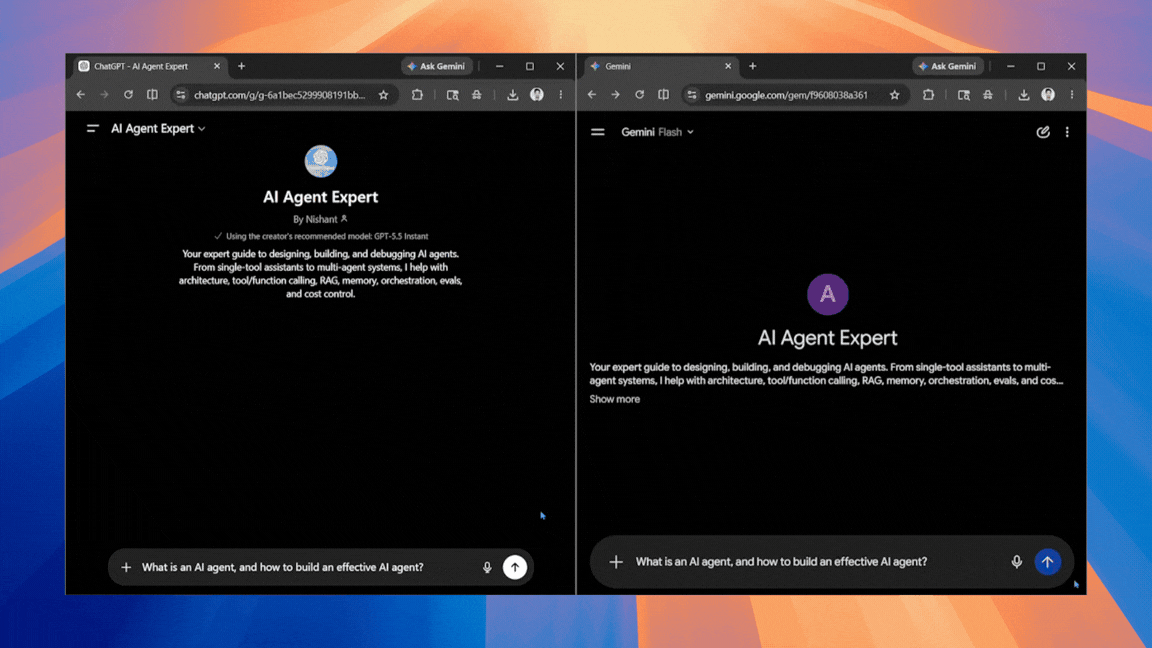Screen dimensions: 1152x648
Task: Expand the description with 'Show more'
Action: click(x=615, y=399)
